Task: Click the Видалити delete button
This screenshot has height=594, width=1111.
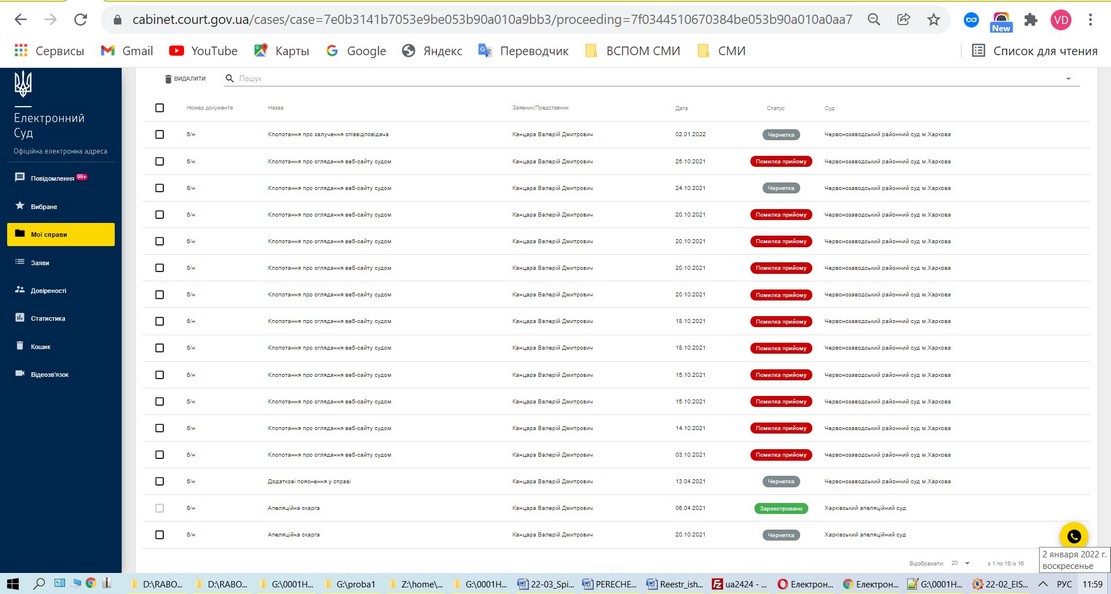Action: pos(185,79)
